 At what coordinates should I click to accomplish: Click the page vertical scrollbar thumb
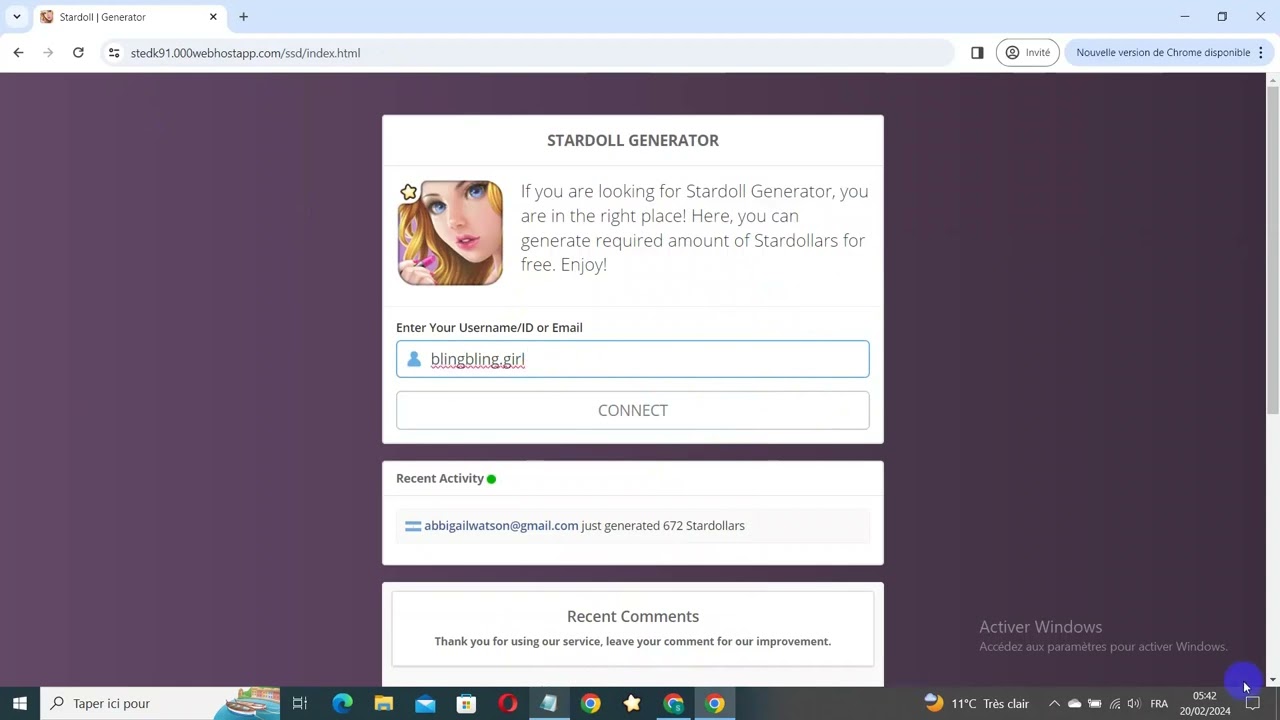click(x=1272, y=250)
